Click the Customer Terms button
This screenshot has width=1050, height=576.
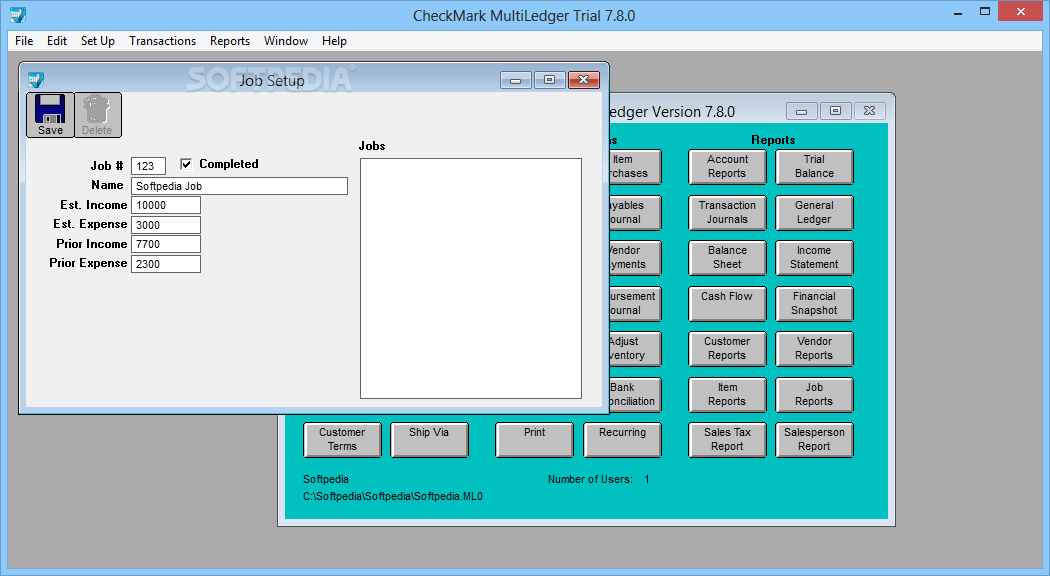click(342, 439)
